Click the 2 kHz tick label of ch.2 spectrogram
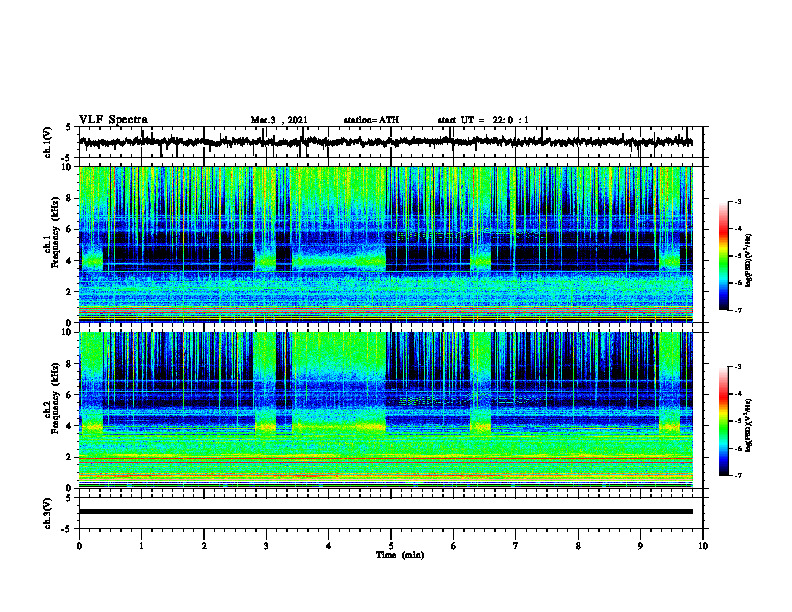Image resolution: width=792 pixels, height=612 pixels. click(69, 457)
